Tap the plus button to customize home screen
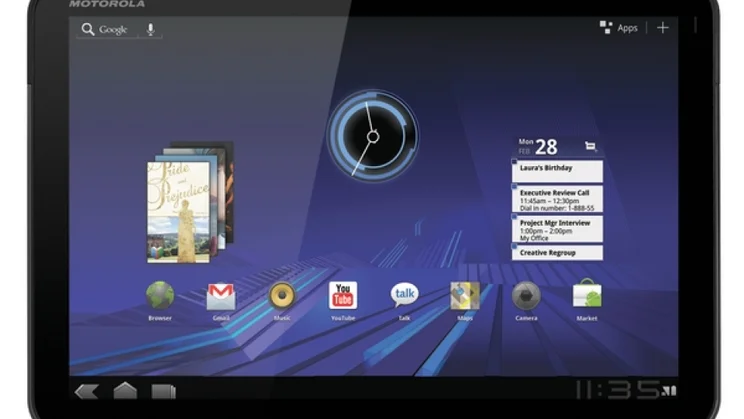 point(662,28)
